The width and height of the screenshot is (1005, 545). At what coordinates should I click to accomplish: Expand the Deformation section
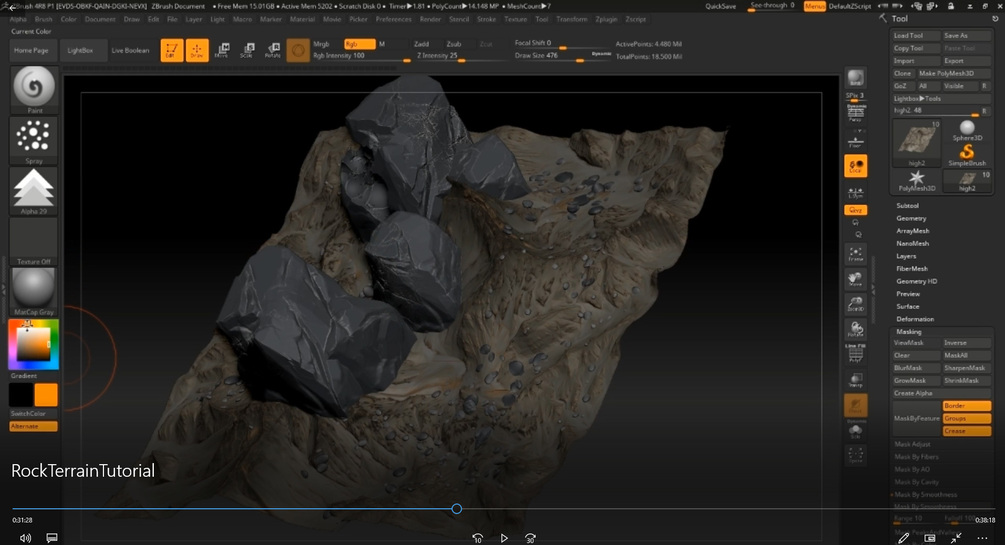click(x=915, y=319)
